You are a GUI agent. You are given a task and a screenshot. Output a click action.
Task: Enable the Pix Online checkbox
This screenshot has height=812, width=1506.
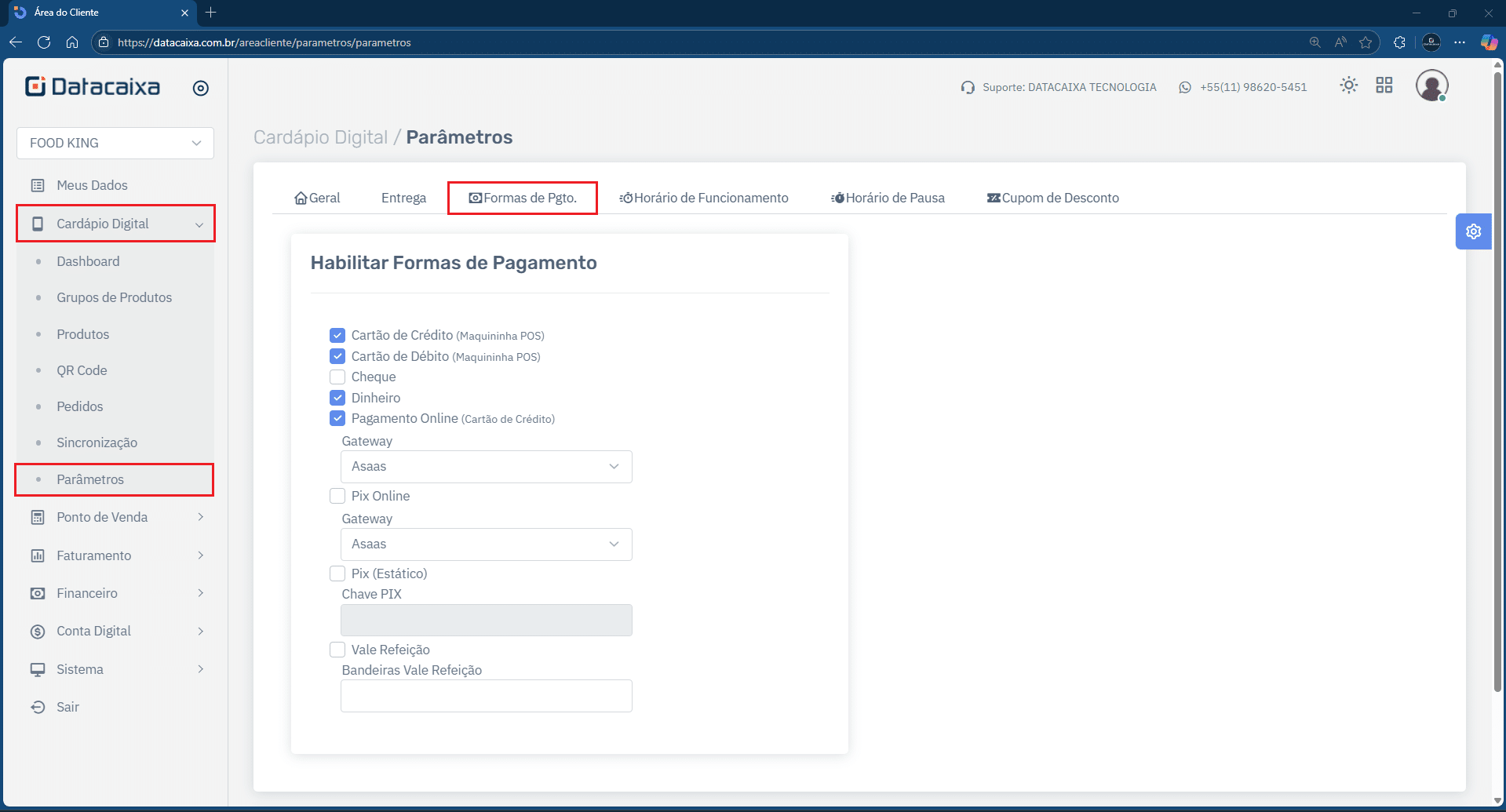[x=337, y=496]
